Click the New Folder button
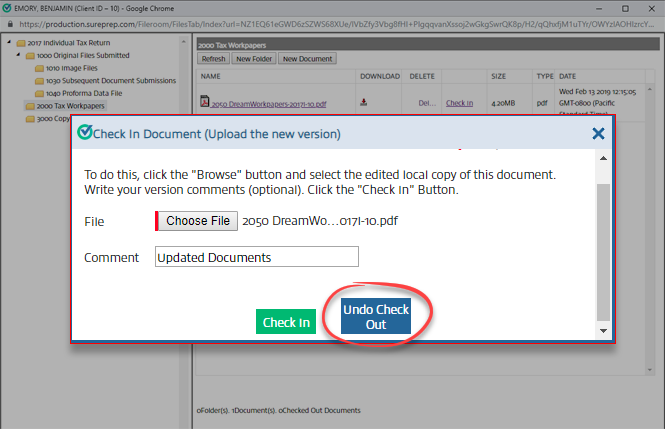 (x=253, y=59)
